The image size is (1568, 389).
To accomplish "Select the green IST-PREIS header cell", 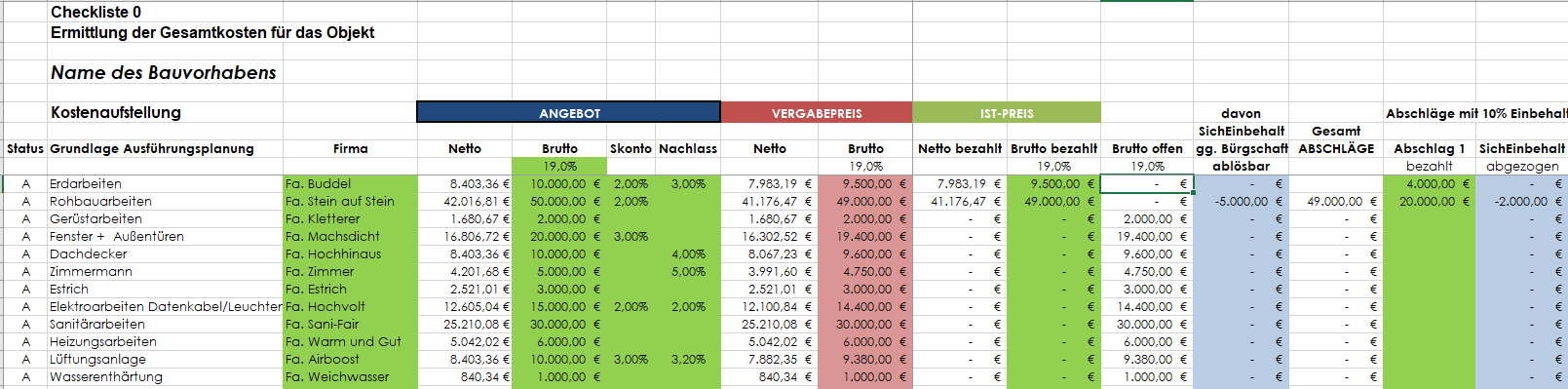I will [1007, 112].
